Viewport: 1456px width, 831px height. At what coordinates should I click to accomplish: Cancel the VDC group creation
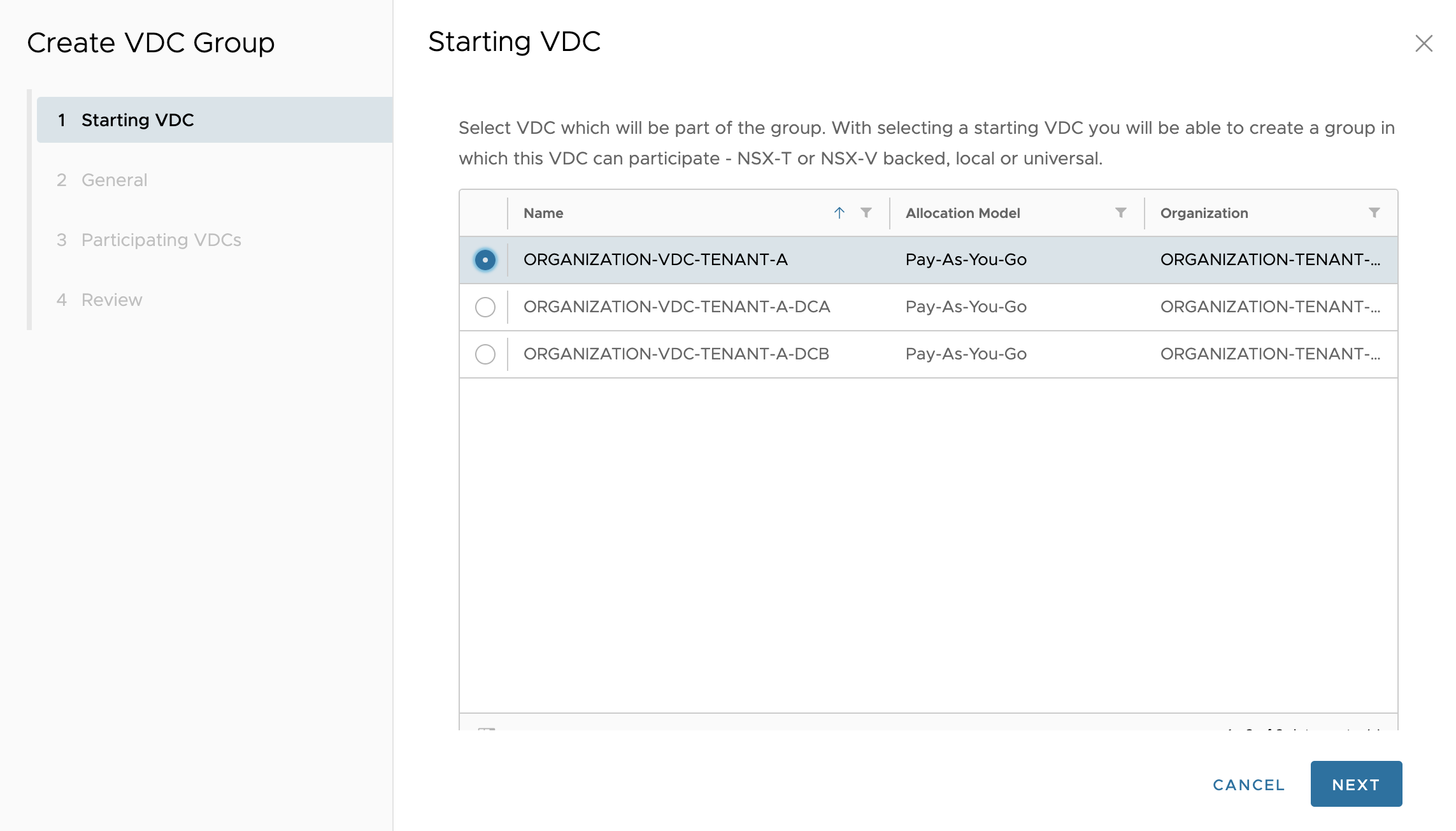click(1248, 784)
